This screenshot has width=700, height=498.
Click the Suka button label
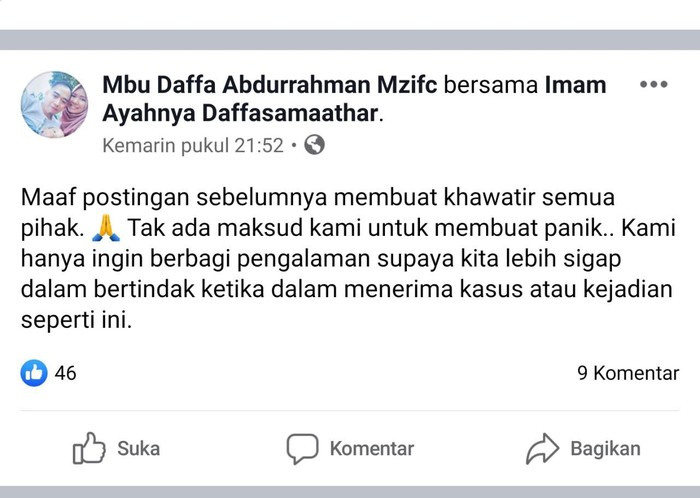pyautogui.click(x=138, y=448)
